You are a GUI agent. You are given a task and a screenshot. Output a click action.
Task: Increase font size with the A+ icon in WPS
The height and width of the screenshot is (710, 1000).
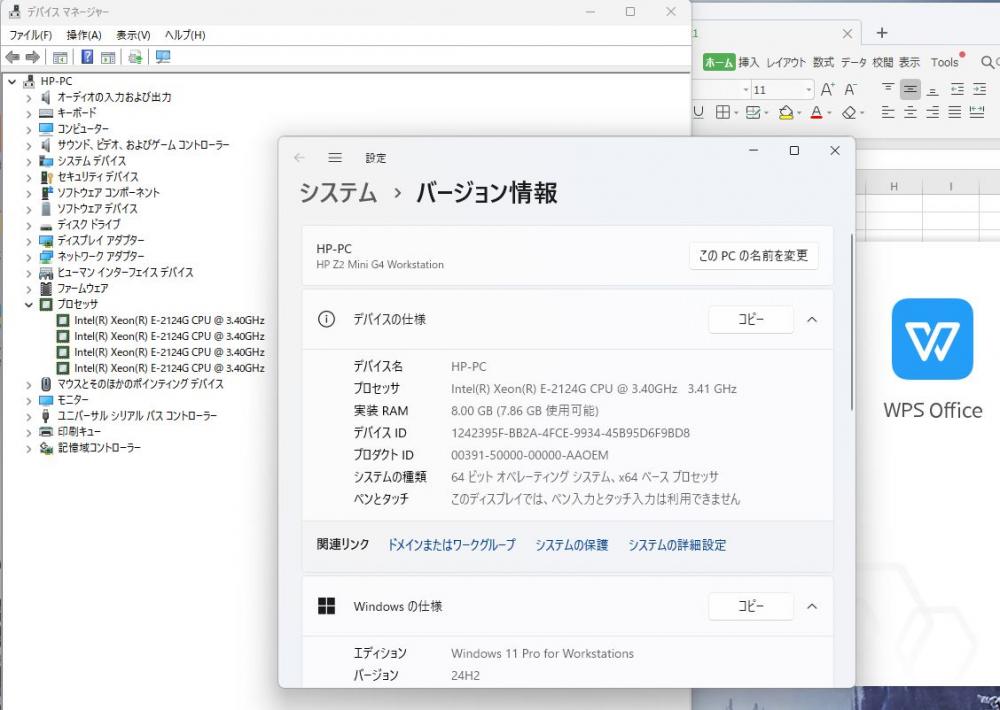pyautogui.click(x=827, y=89)
